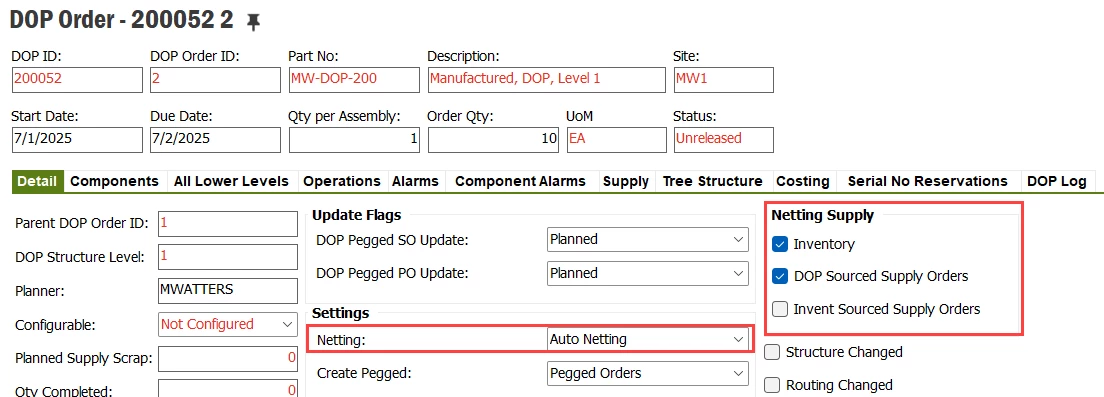Screen dimensions: 1104x397
Task: Click the Order Qty field
Action: [x=492, y=139]
